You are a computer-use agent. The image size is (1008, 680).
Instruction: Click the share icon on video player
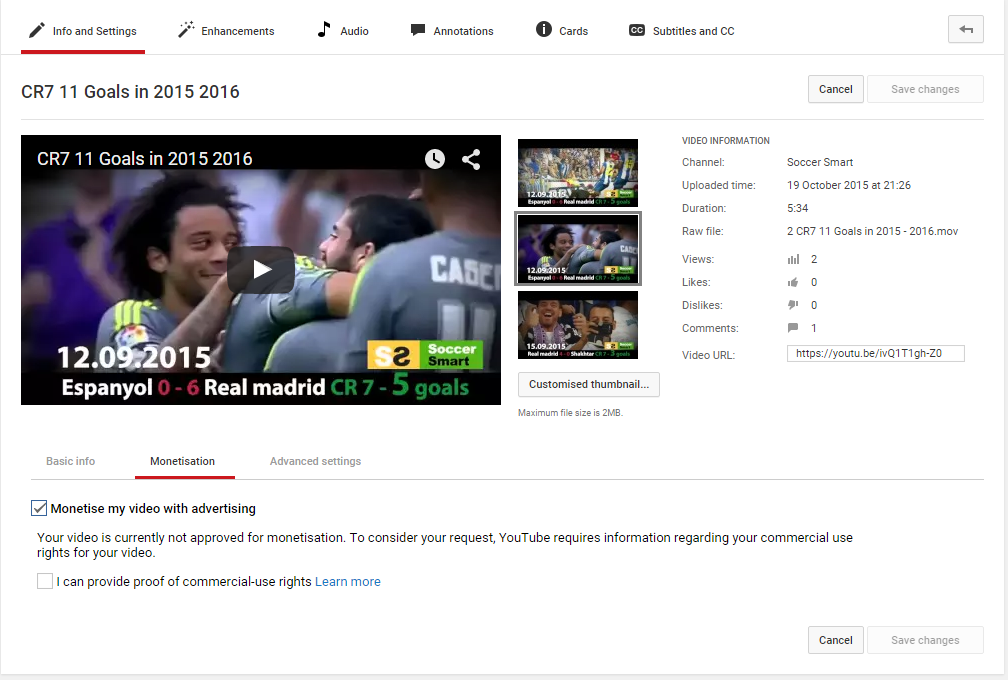pyautogui.click(x=471, y=159)
